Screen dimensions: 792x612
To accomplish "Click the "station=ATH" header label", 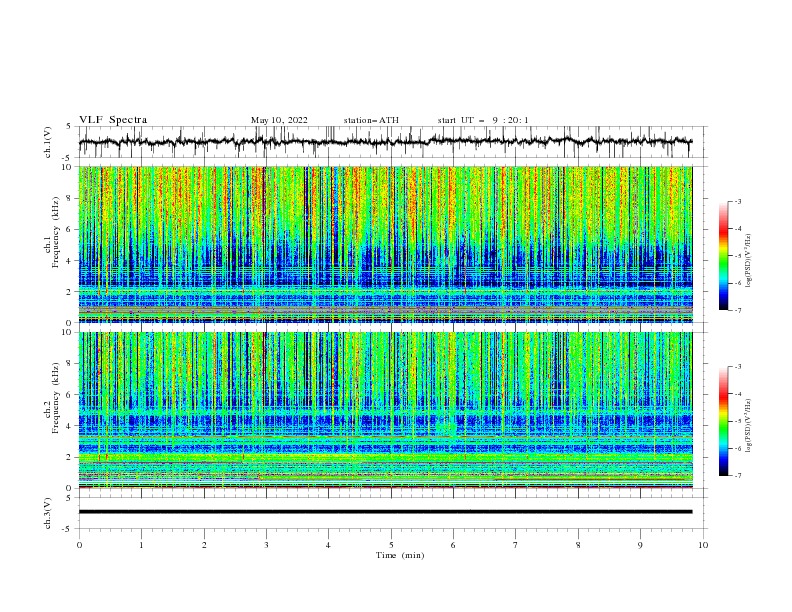I will pyautogui.click(x=371, y=120).
